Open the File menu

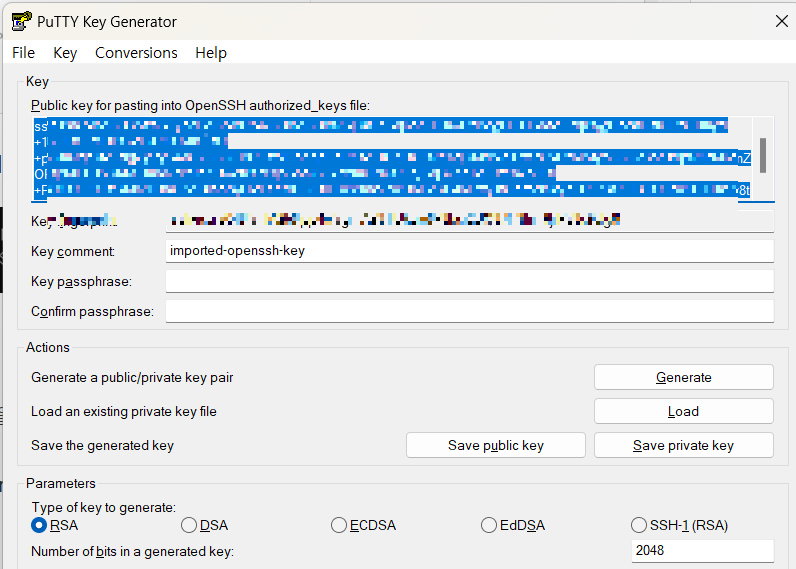tap(23, 53)
